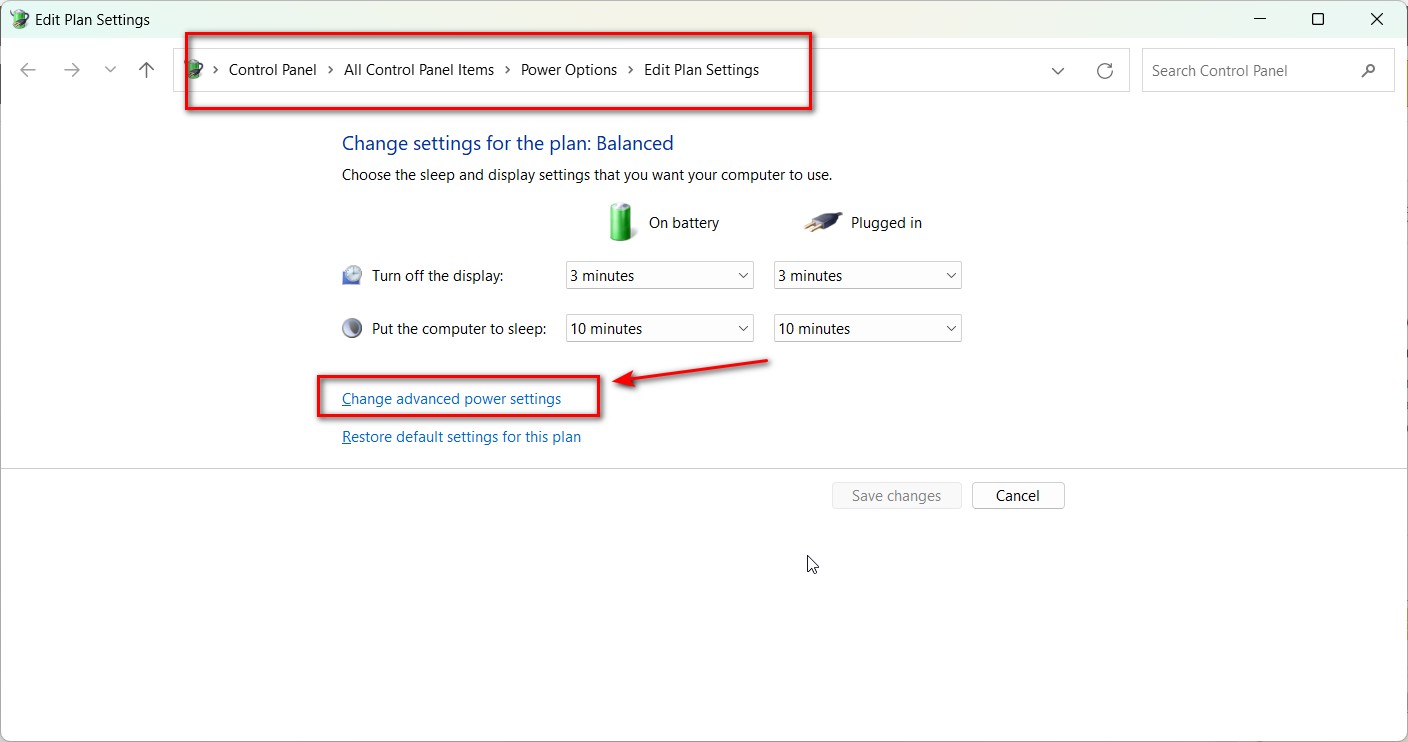
Task: Go to Power Options via the breadcrumb
Action: 568,69
